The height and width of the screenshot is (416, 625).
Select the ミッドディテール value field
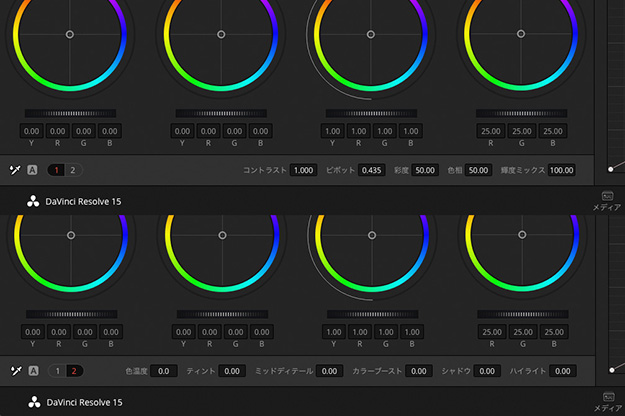[329, 371]
